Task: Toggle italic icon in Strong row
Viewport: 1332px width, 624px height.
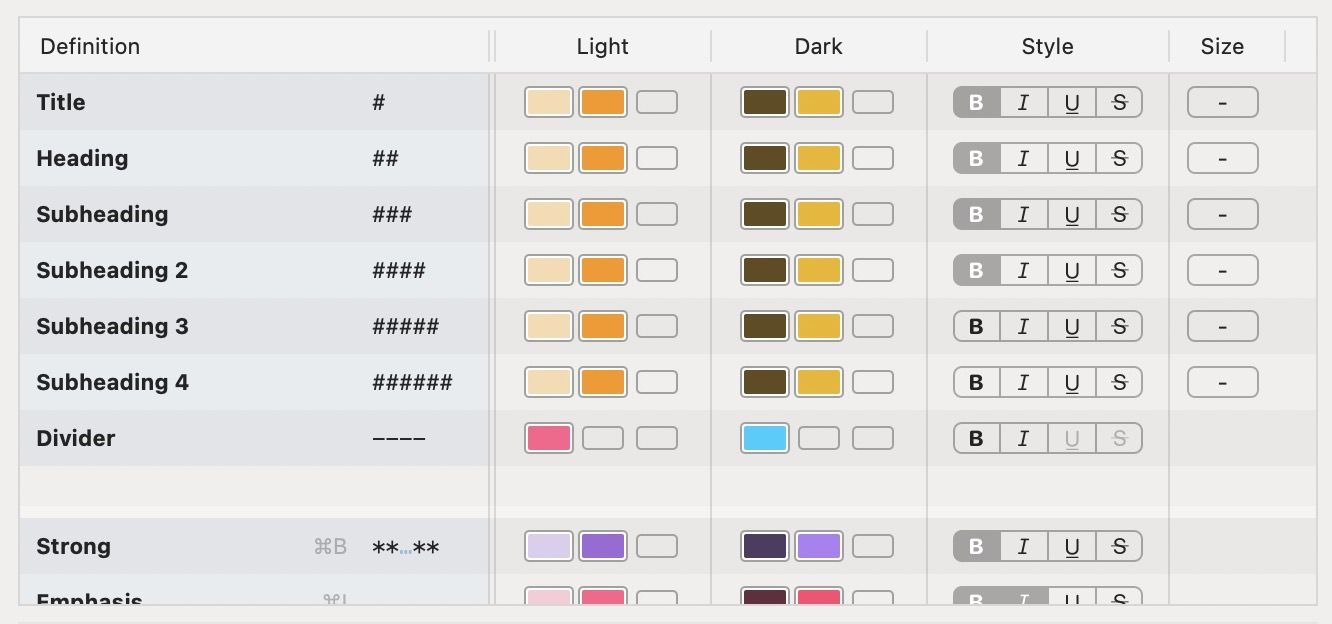Action: point(1023,546)
